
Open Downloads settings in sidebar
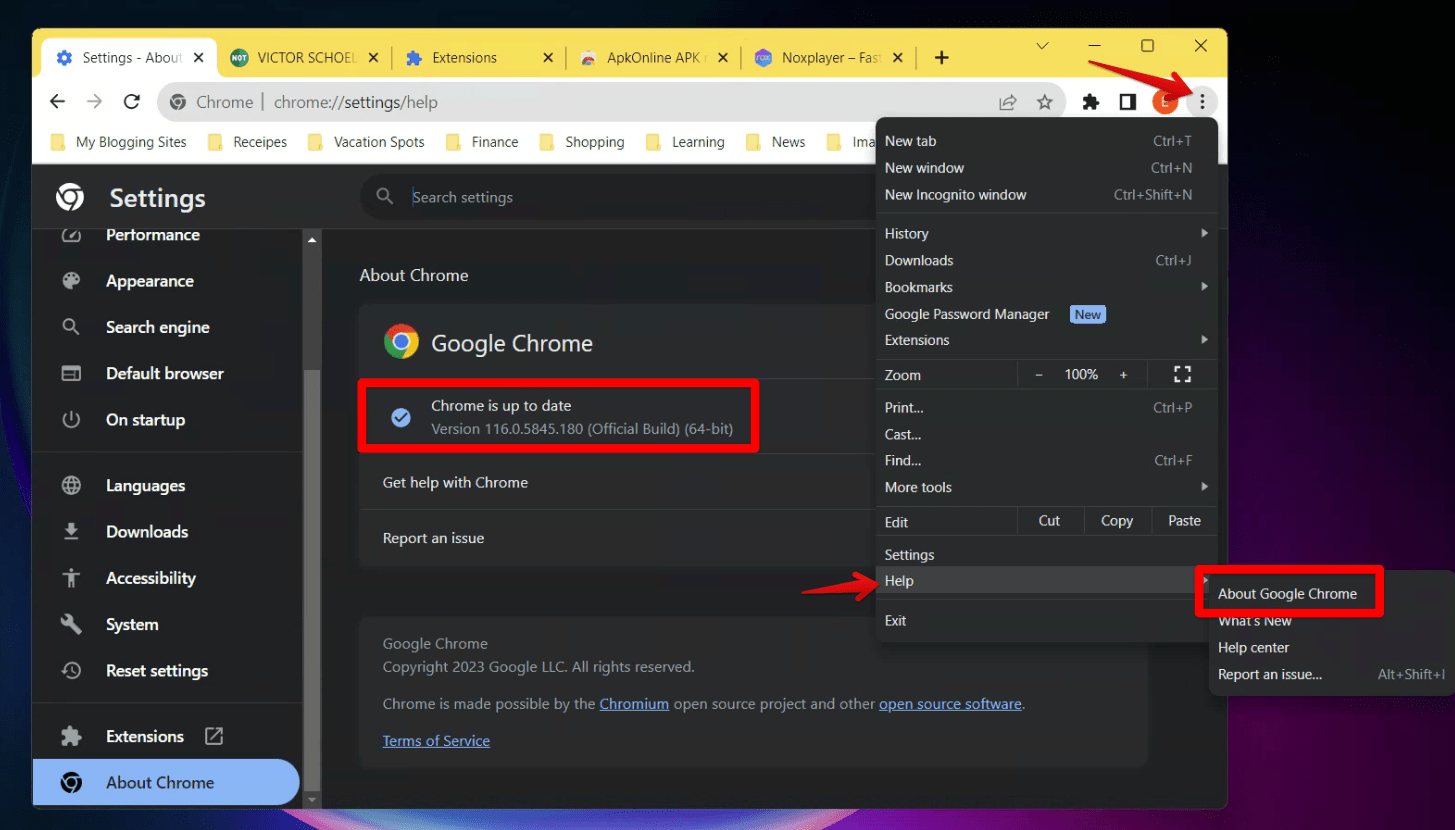(x=147, y=532)
